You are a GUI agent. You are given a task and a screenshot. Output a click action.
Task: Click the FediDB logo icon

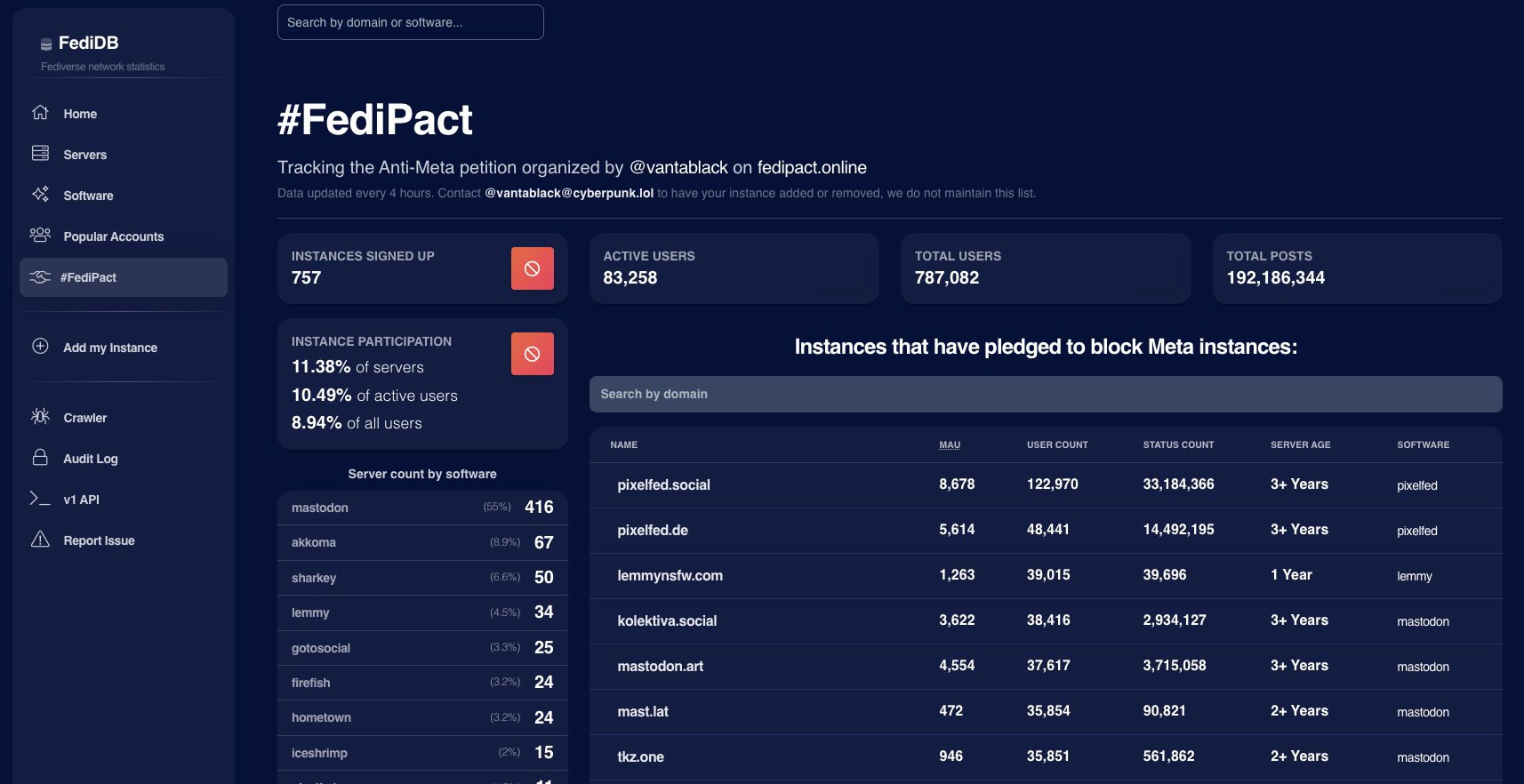46,44
